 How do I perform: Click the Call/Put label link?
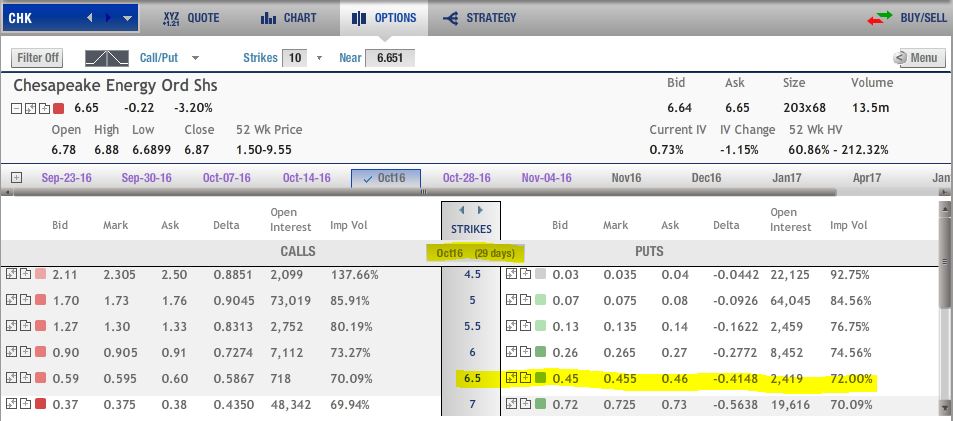click(159, 58)
